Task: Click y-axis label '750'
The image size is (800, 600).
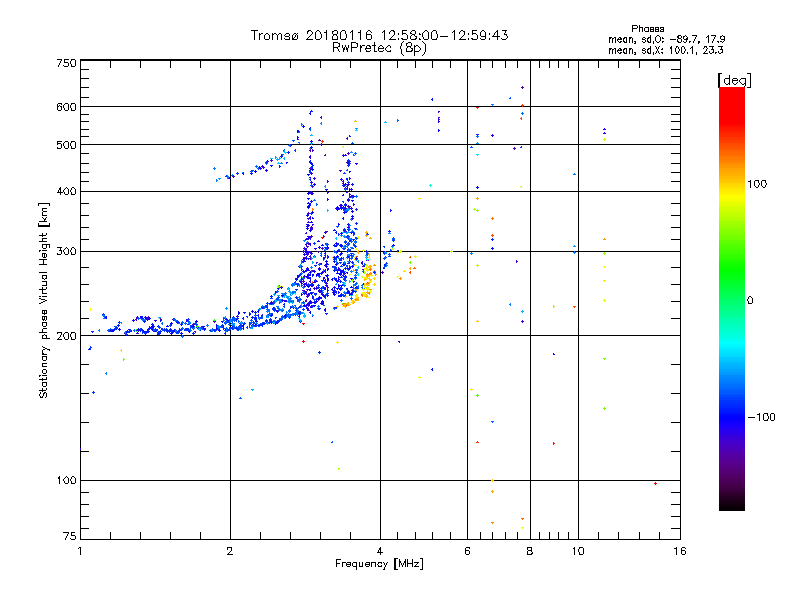Action: 66,63
